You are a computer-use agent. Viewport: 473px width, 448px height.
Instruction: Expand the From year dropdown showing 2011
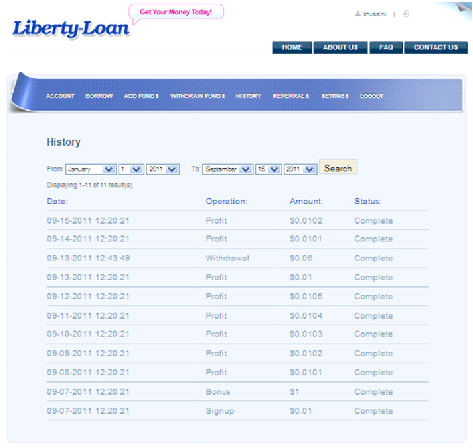[x=163, y=169]
